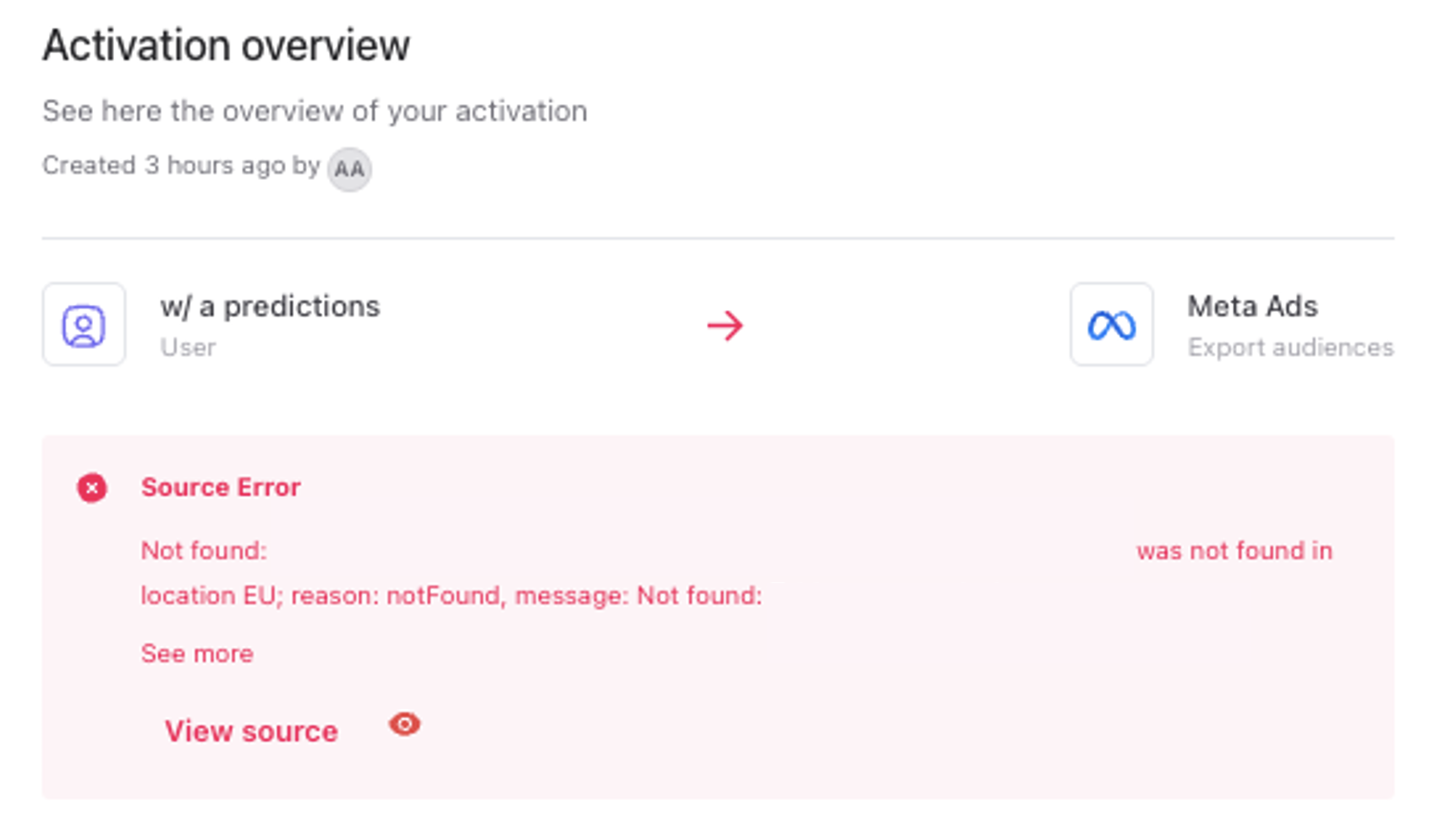Click the eye icon beside View source

click(404, 724)
